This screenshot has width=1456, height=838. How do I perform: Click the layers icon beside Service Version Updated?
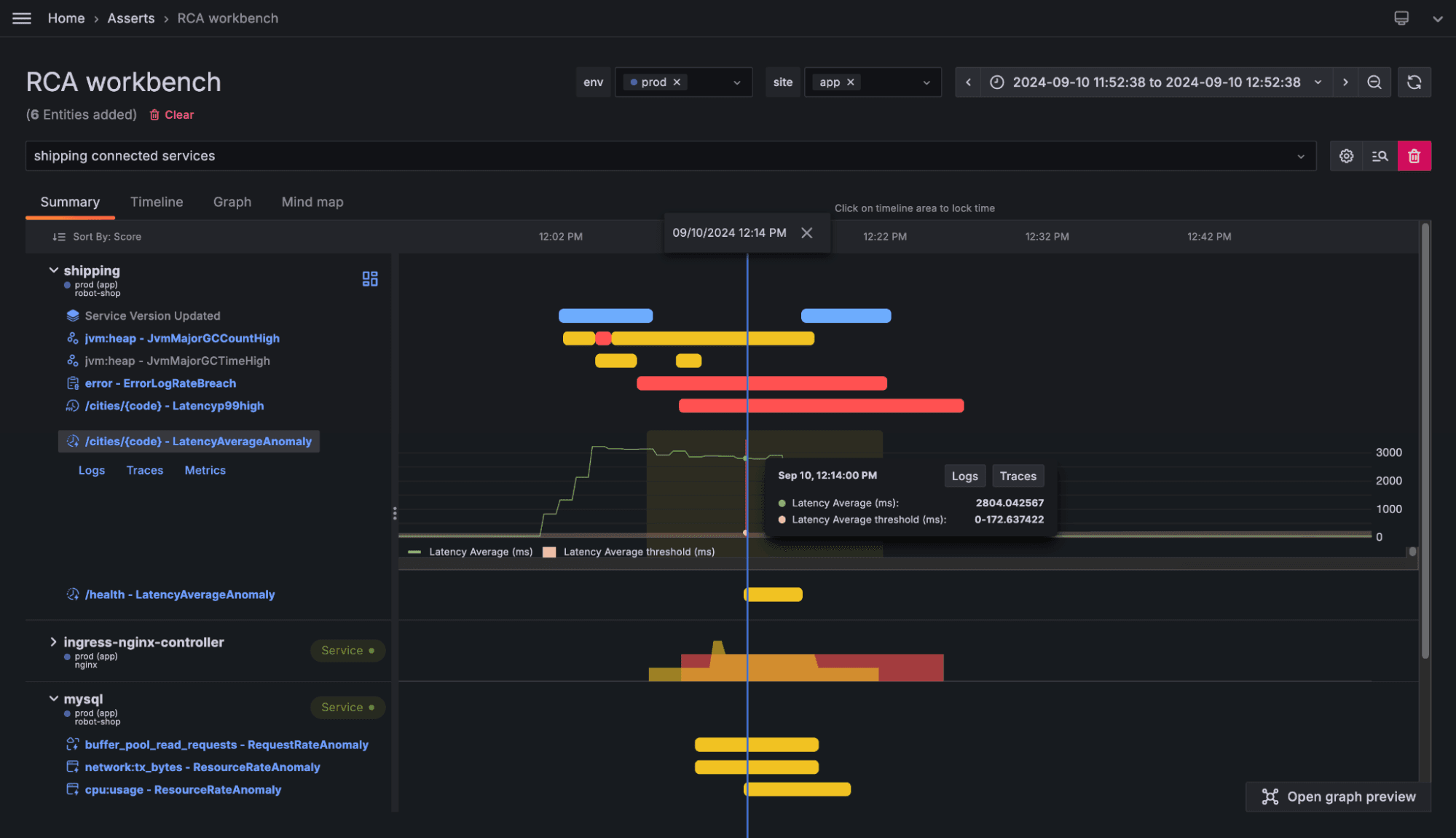tap(72, 315)
